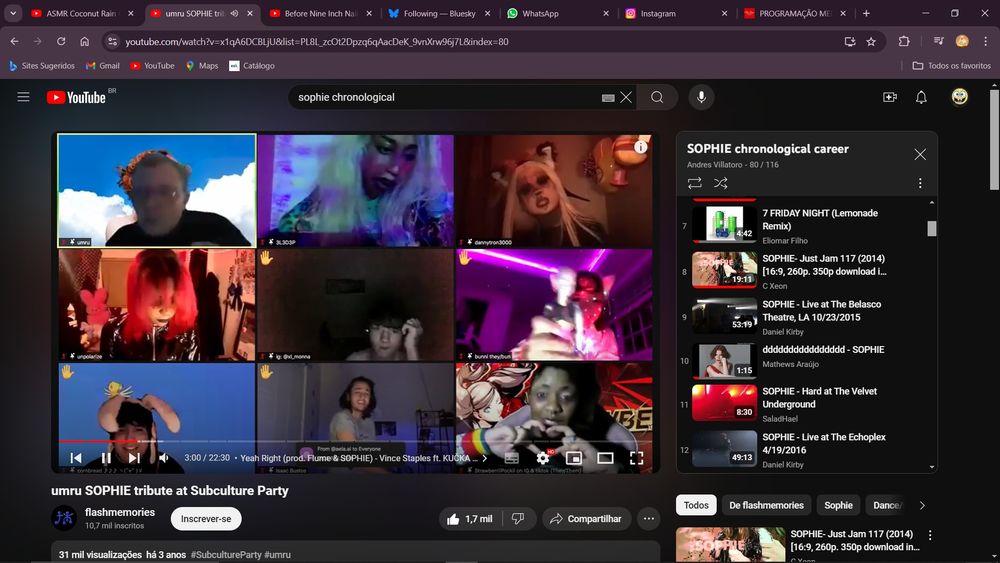Pause the playing video

pyautogui.click(x=106, y=458)
